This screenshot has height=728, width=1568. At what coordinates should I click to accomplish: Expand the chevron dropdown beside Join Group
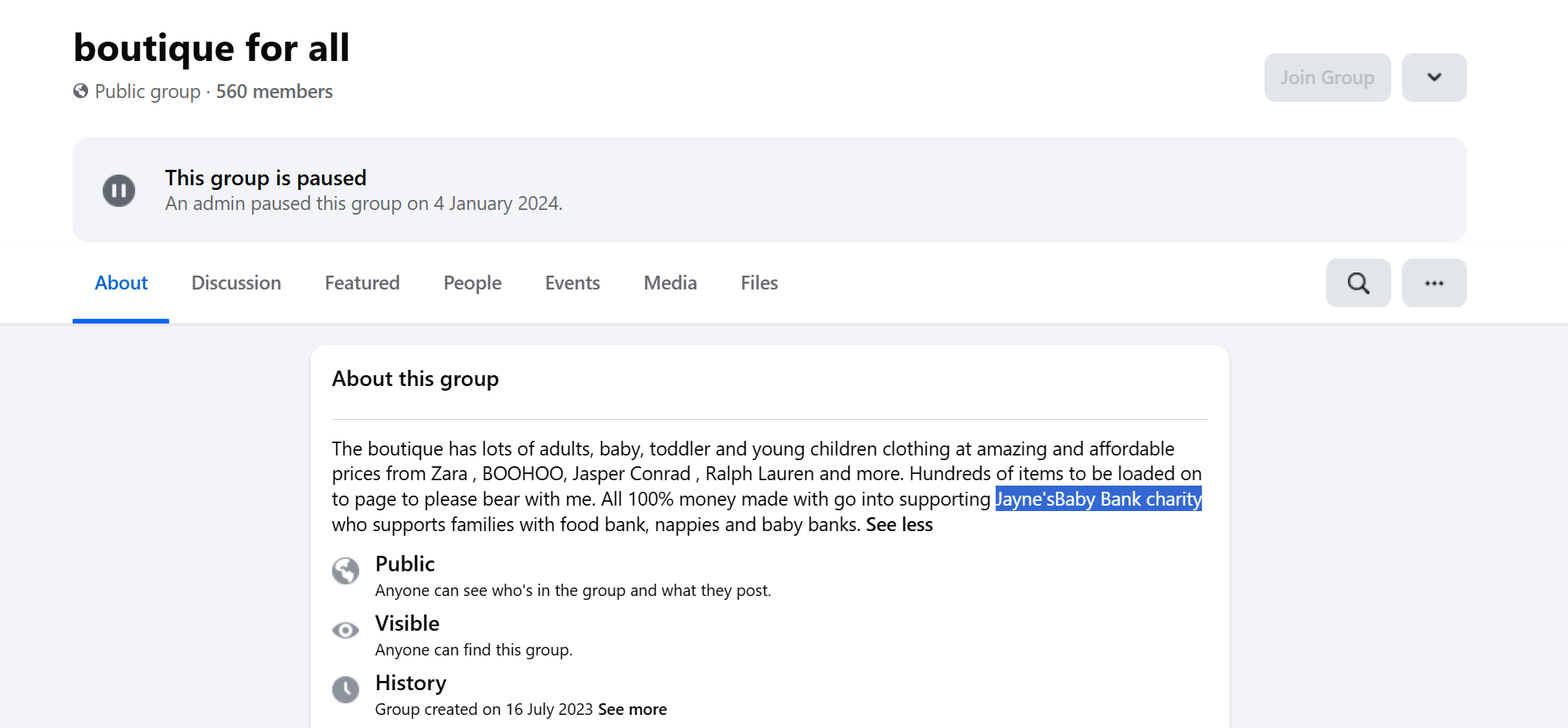click(1434, 77)
